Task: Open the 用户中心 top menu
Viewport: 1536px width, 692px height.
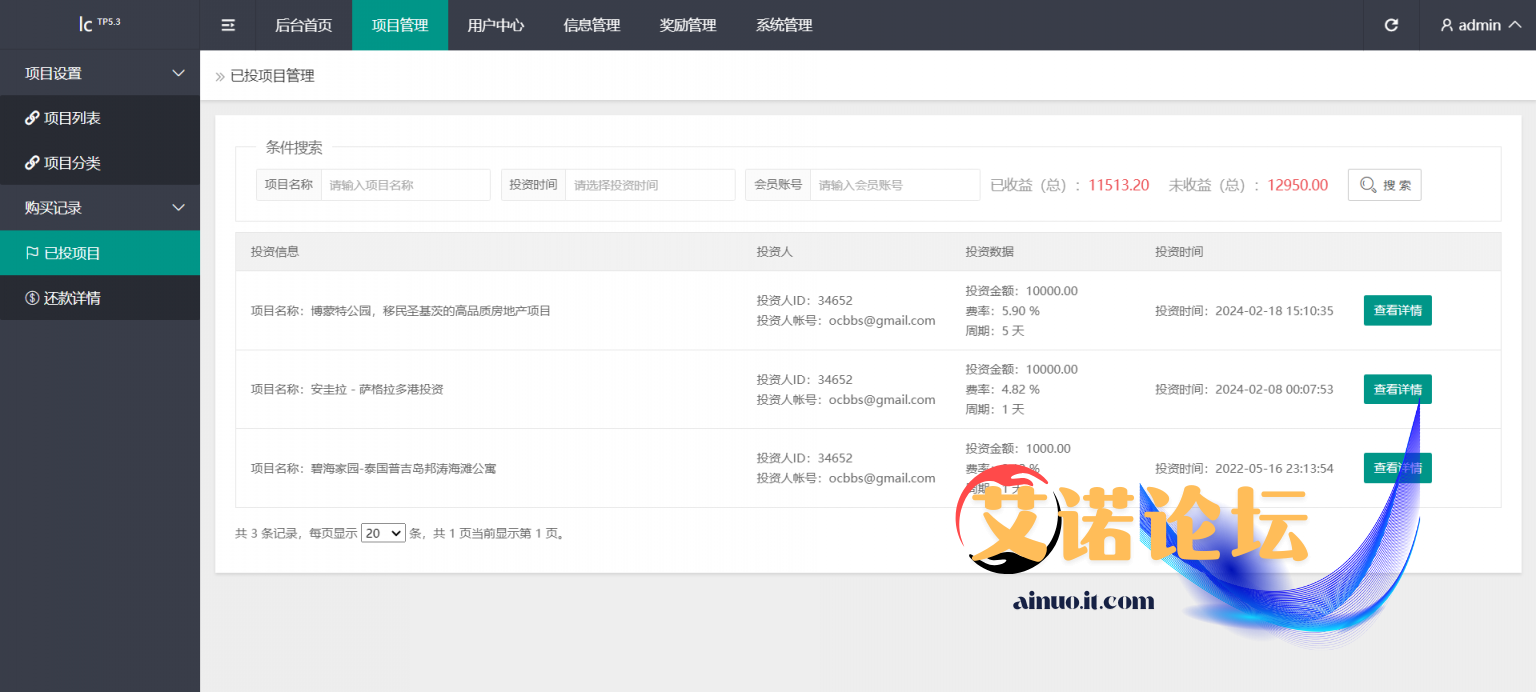Action: (496, 25)
